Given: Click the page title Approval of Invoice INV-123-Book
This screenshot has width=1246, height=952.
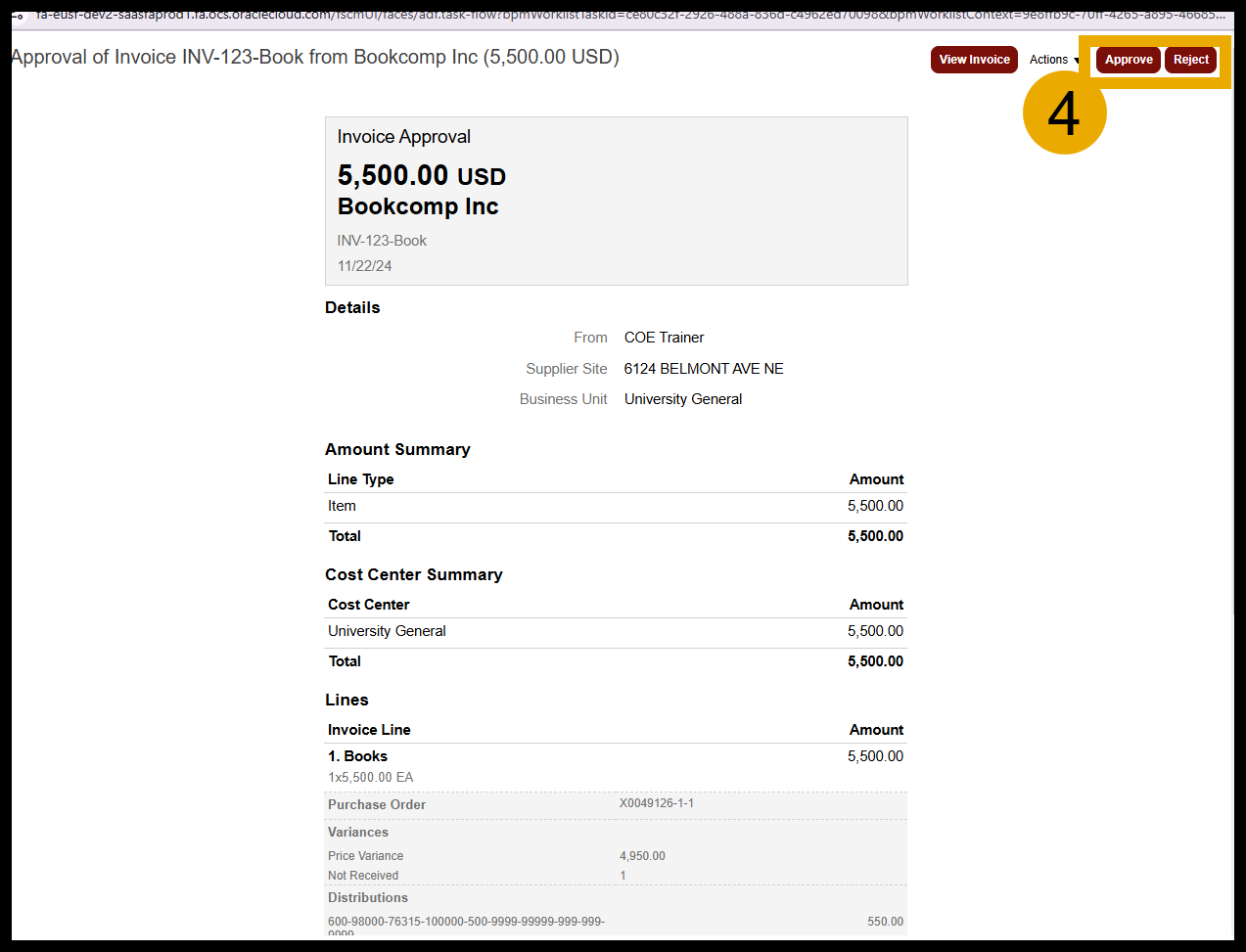Looking at the screenshot, I should click(x=315, y=57).
